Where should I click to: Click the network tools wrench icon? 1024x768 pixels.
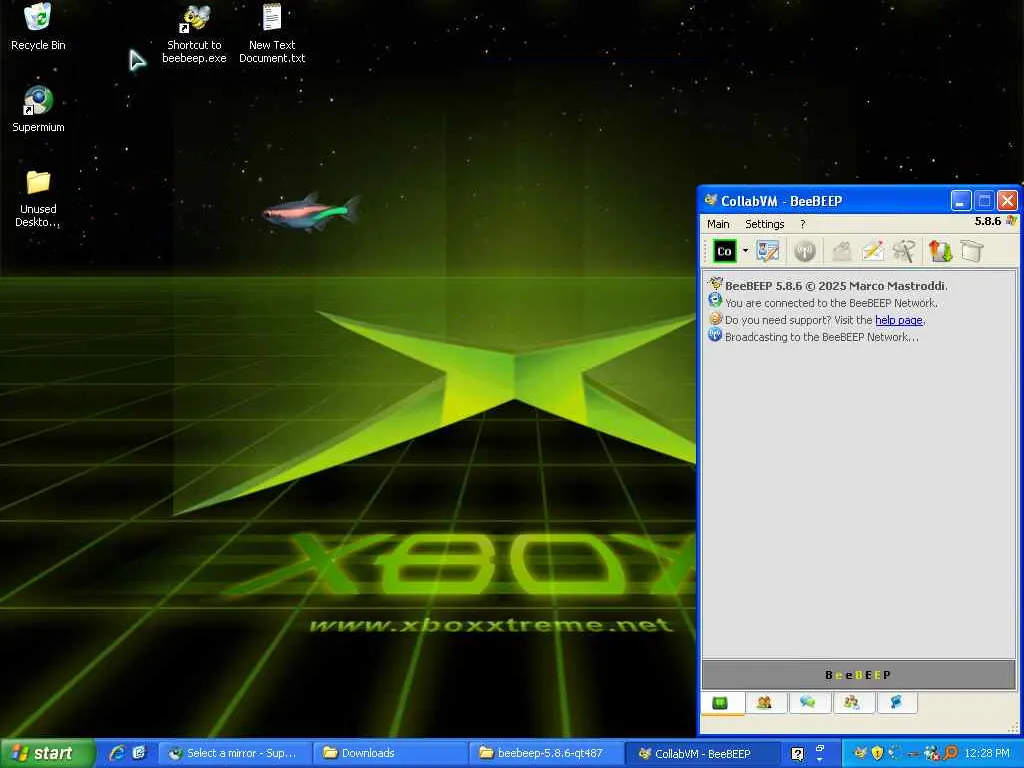pos(904,251)
